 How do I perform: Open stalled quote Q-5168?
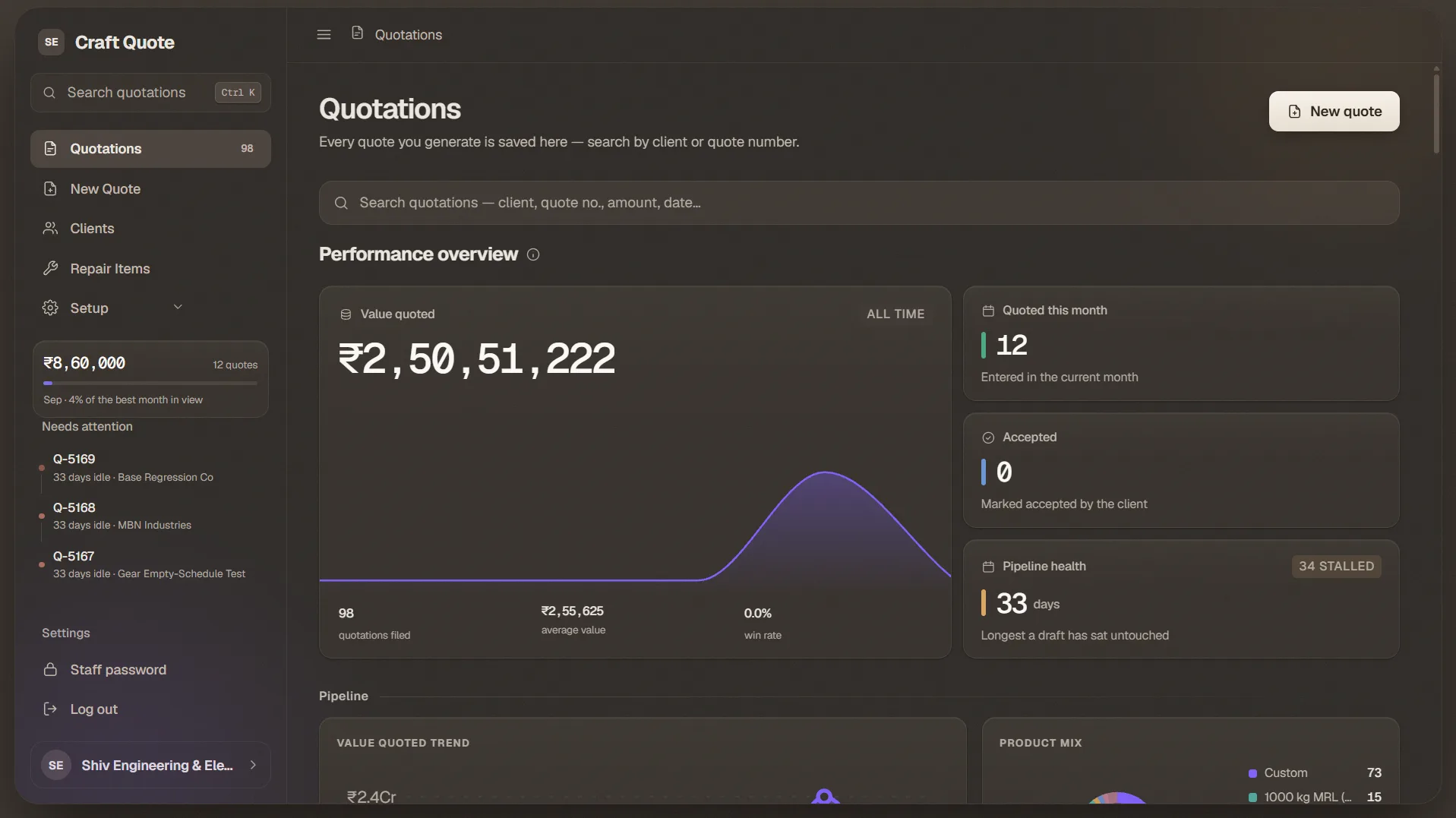[x=150, y=516]
